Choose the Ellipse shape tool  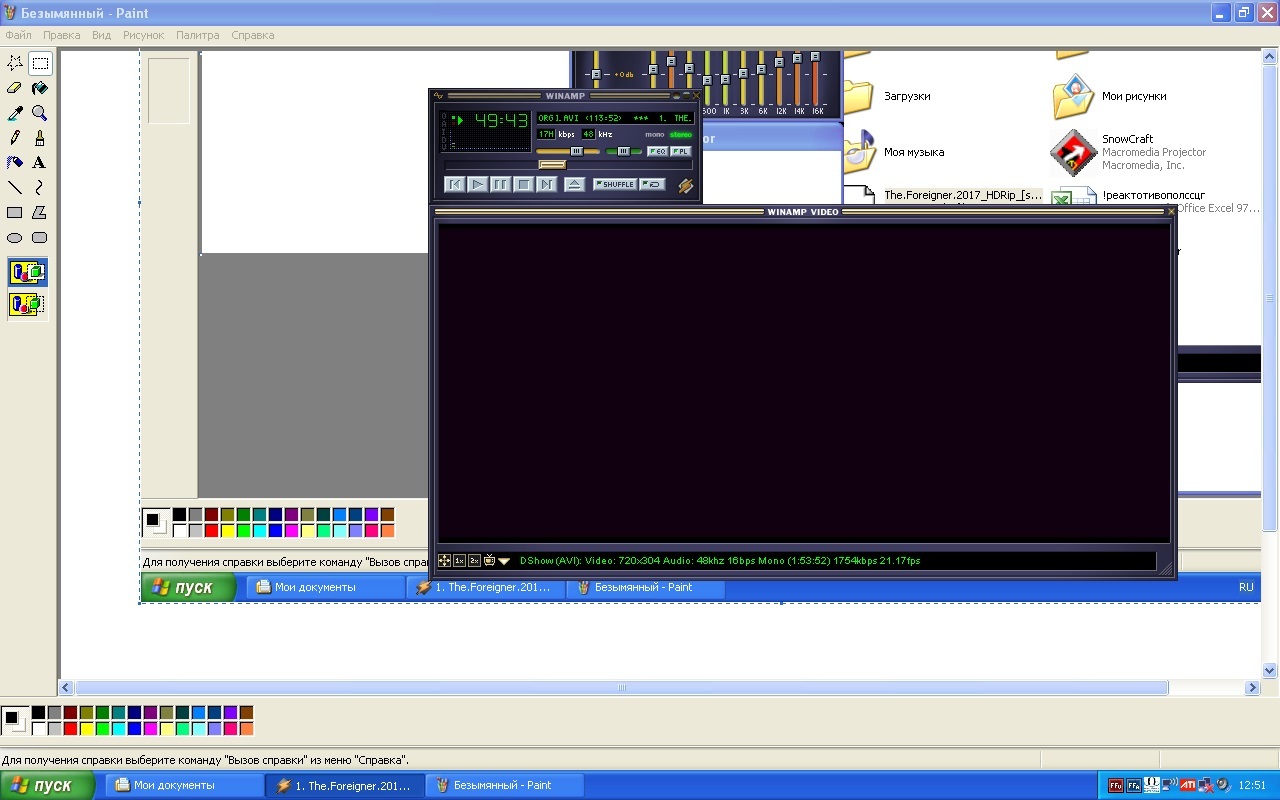click(15, 238)
